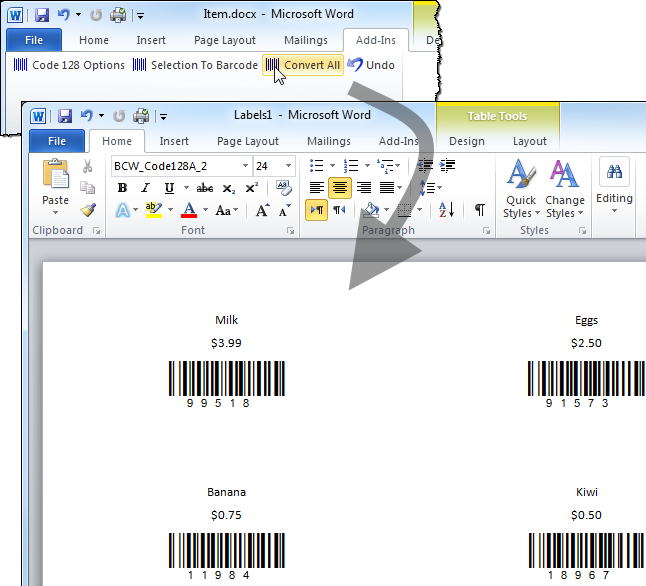646x586 pixels.
Task: Justify paragraph text
Action: tap(387, 188)
